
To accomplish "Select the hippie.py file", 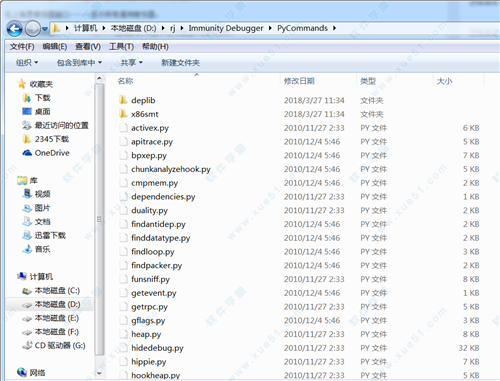I will (x=143, y=362).
